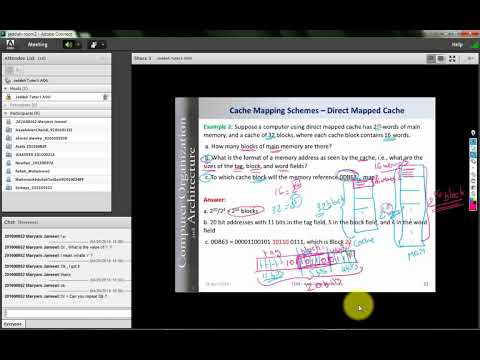
Task: Click chat message 'What is the value of'
Action: click(x=58, y=247)
